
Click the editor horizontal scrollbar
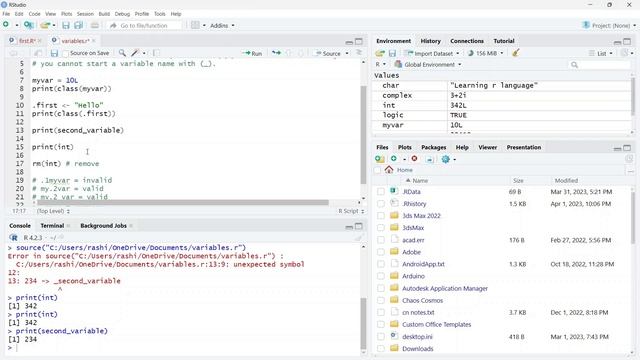point(183,202)
